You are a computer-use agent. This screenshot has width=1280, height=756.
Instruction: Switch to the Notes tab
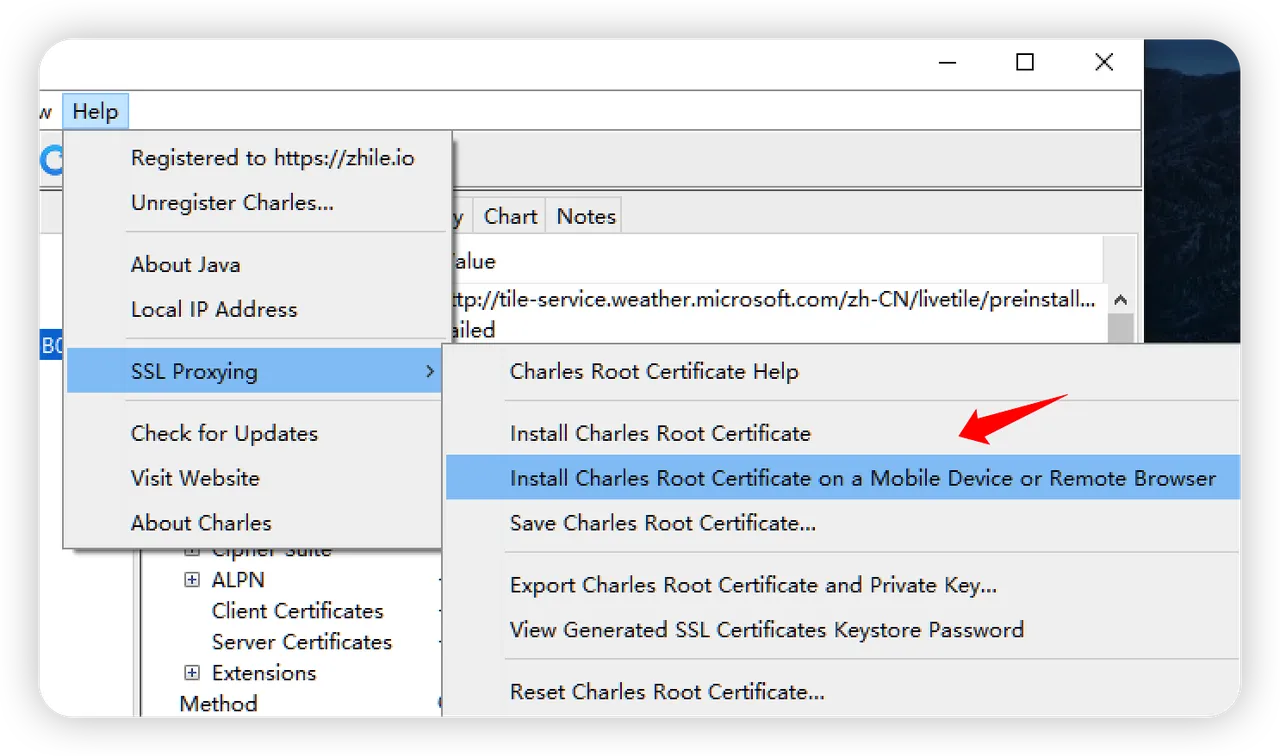click(x=586, y=216)
